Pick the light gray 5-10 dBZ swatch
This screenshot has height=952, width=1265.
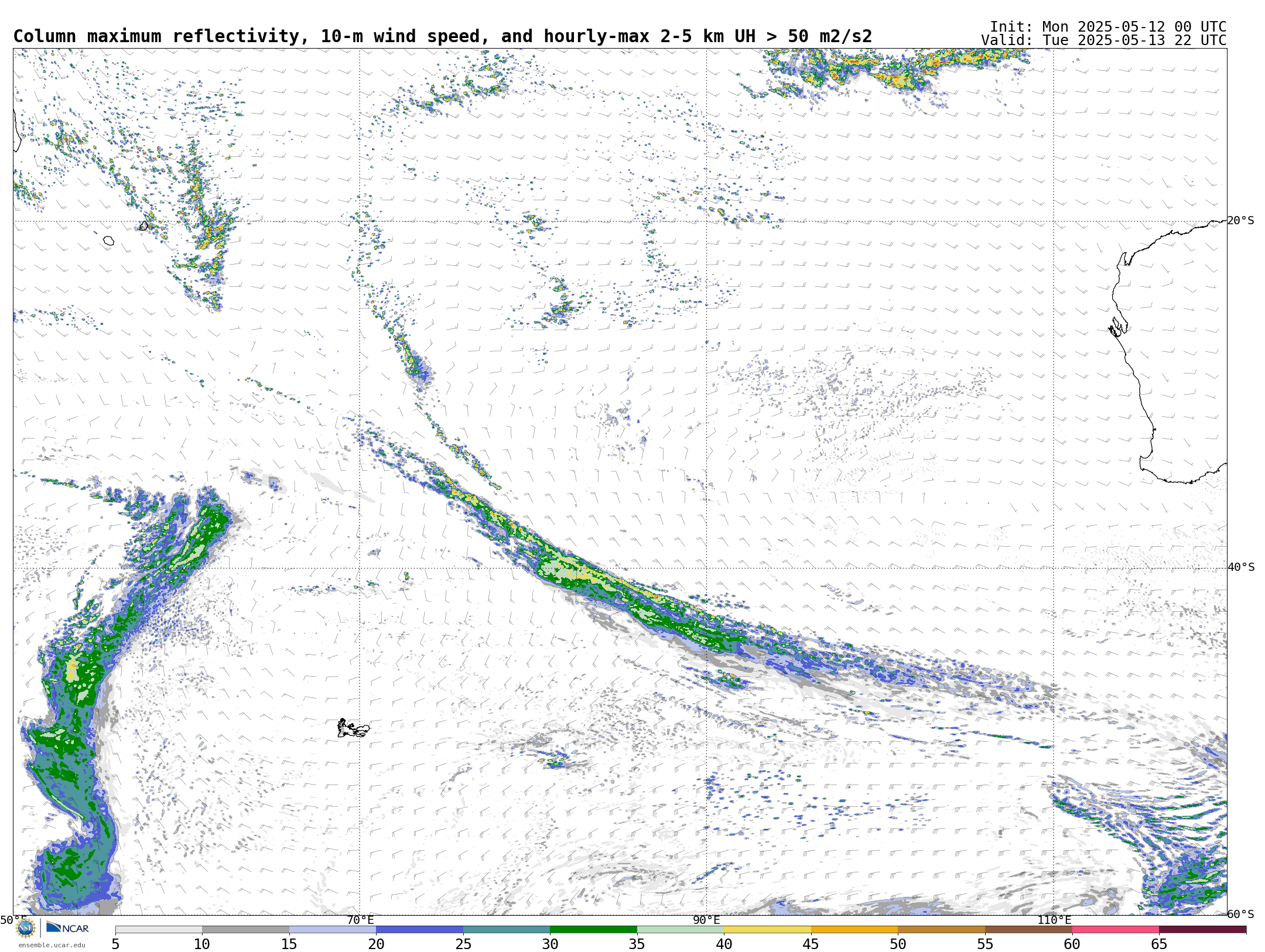pyautogui.click(x=159, y=930)
